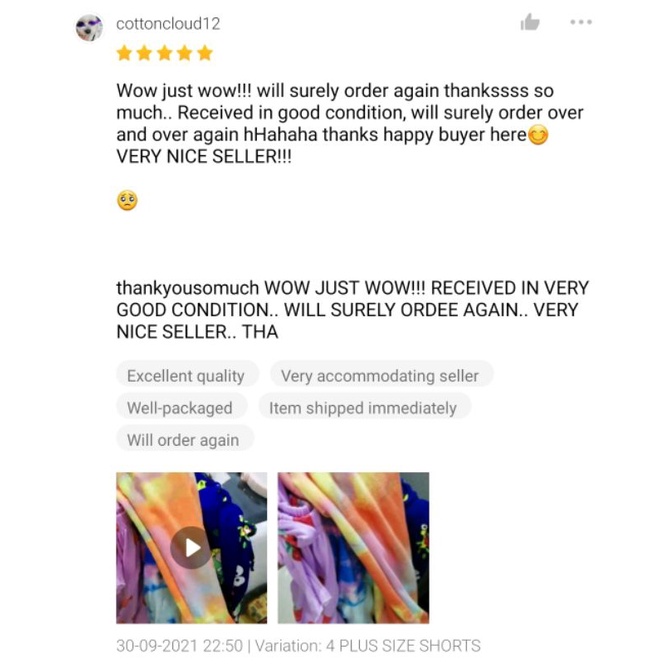664x664 pixels.
Task: Click the 'Variation: 4 PLUS SIZE SHORTS' text
Action: click(368, 646)
